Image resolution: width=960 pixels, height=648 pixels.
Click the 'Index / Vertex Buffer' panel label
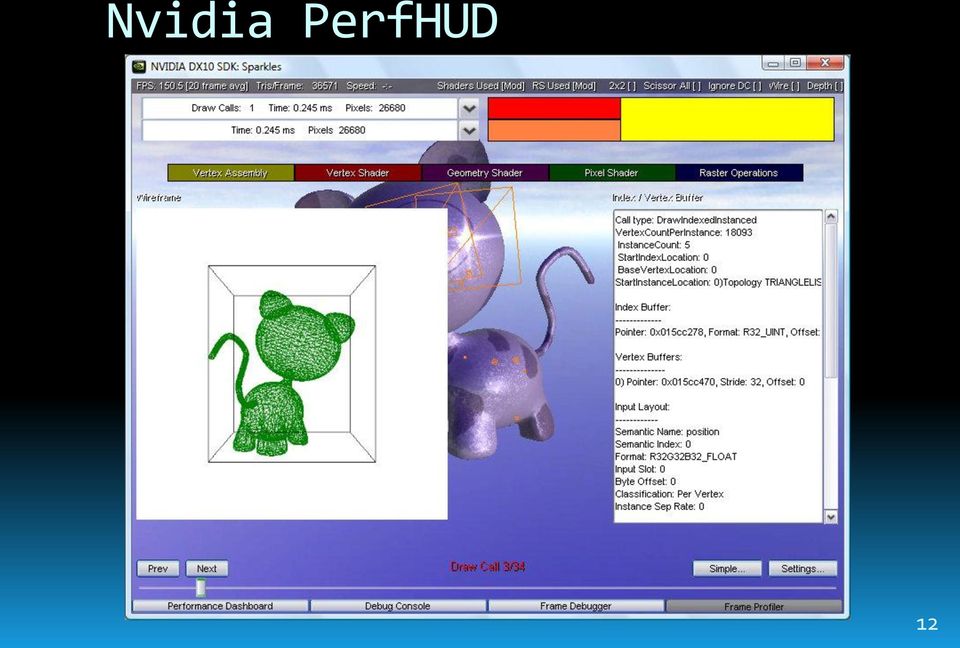(x=658, y=198)
